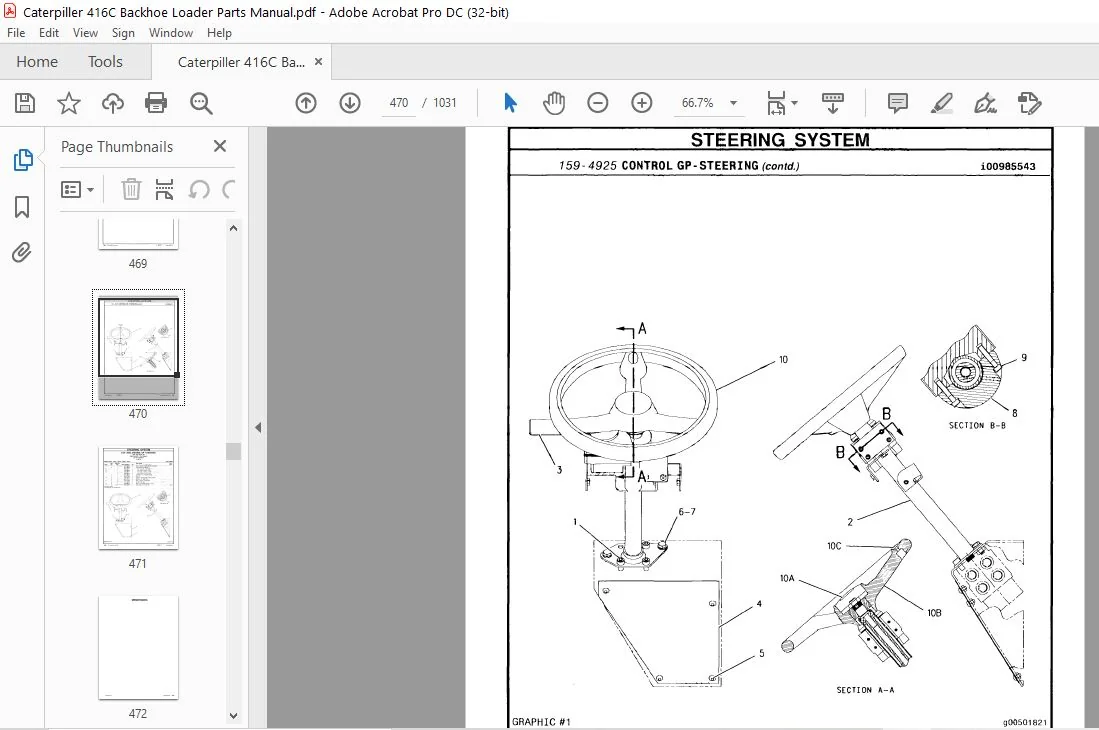Activate the selection arrow tool
Viewport: 1099px width, 730px height.
(x=510, y=103)
